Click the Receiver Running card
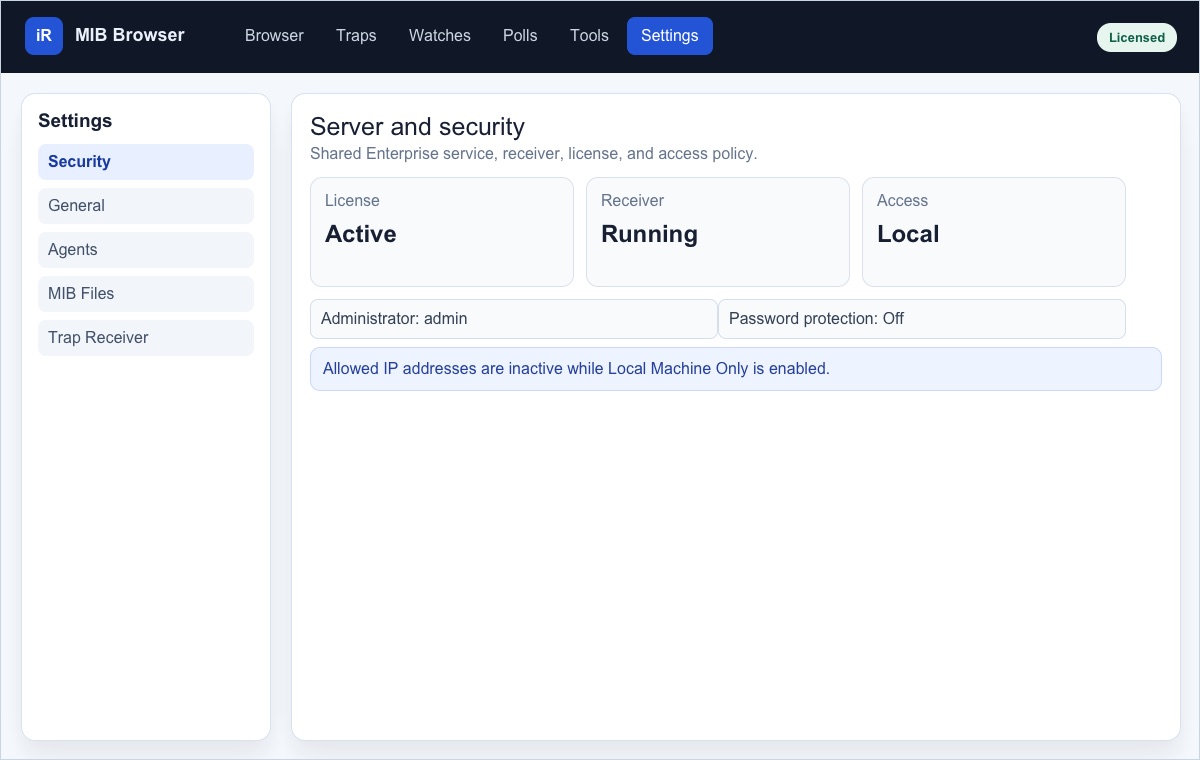Viewport: 1200px width, 760px height. 718,232
